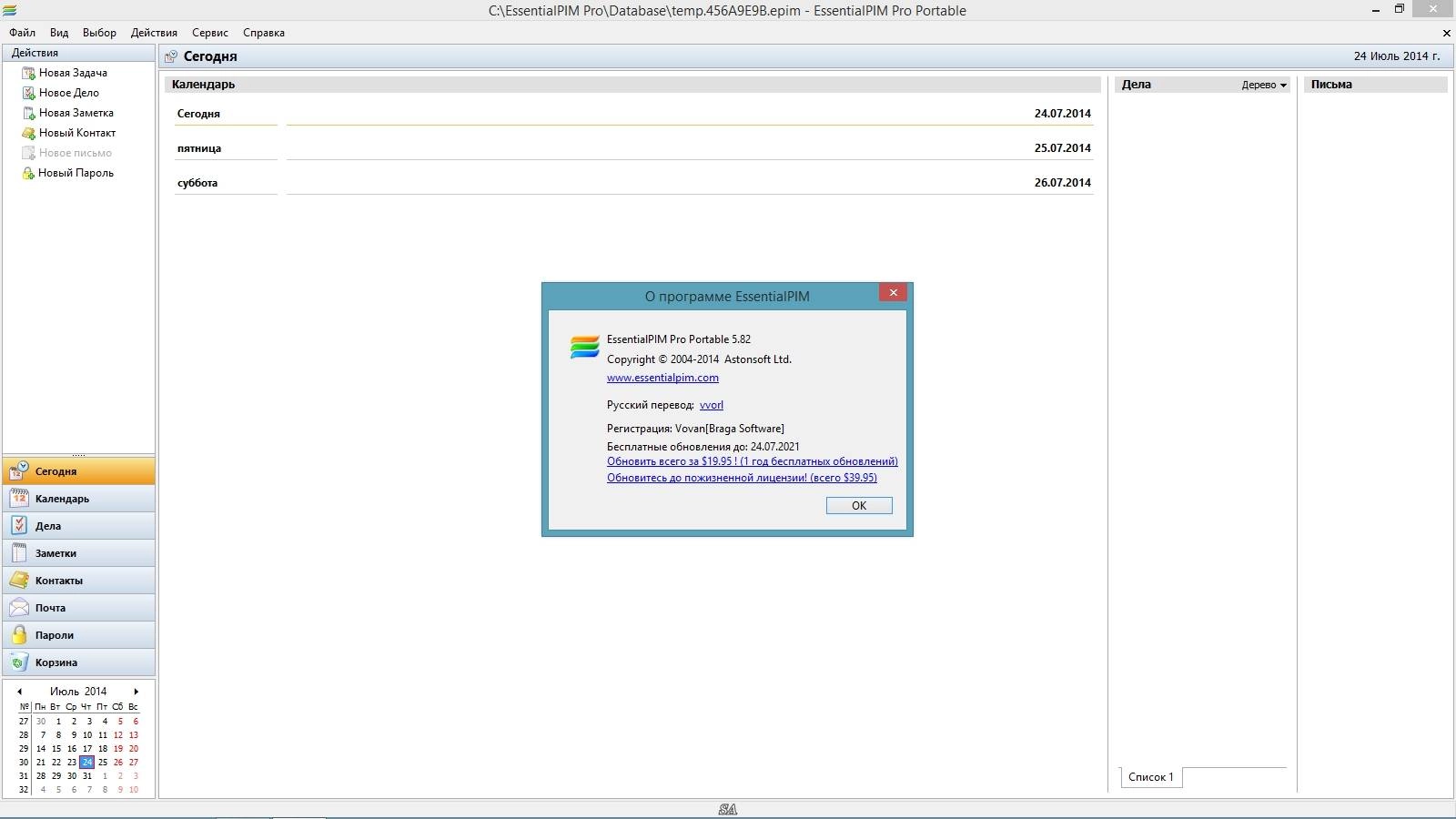Click the EssentialPIM logo in the About dialog
1456x819 pixels.
(x=584, y=347)
